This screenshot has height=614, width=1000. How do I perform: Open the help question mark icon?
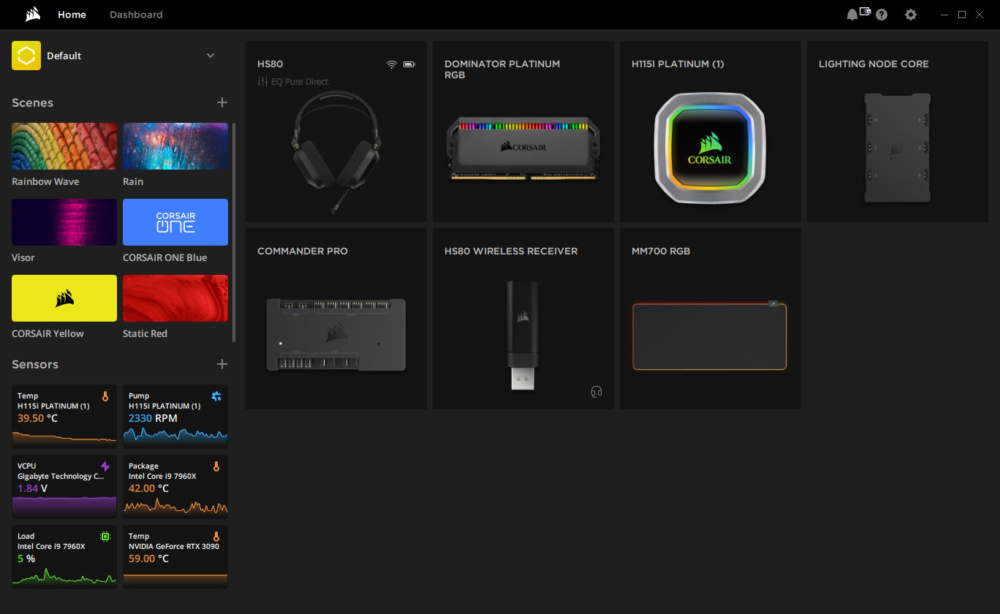[x=881, y=15]
